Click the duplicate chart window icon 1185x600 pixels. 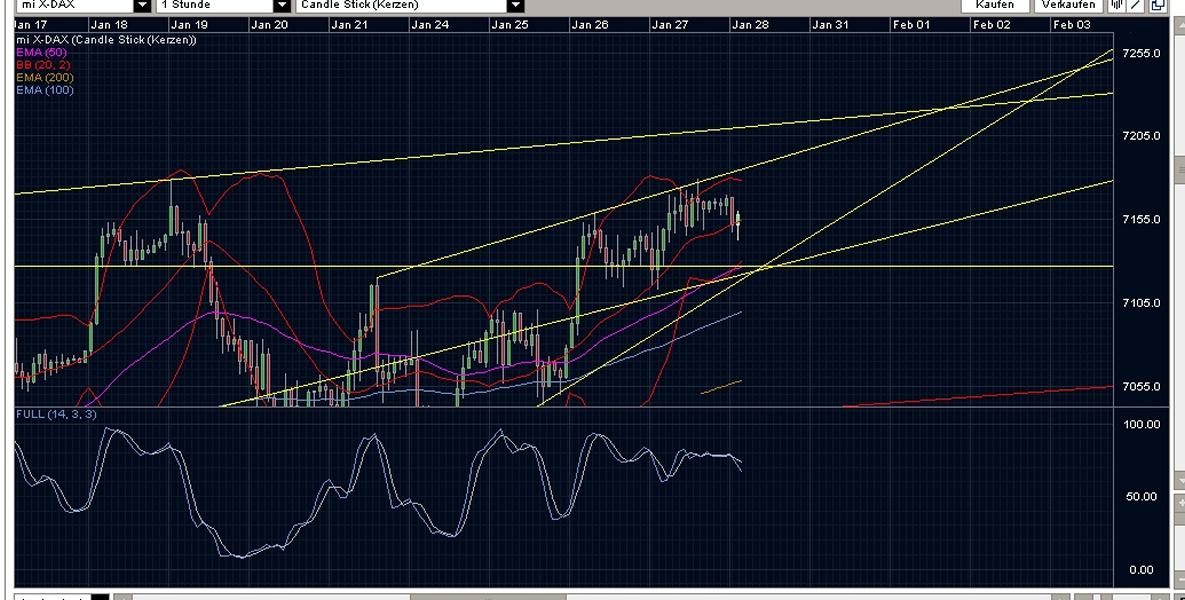[1157, 6]
